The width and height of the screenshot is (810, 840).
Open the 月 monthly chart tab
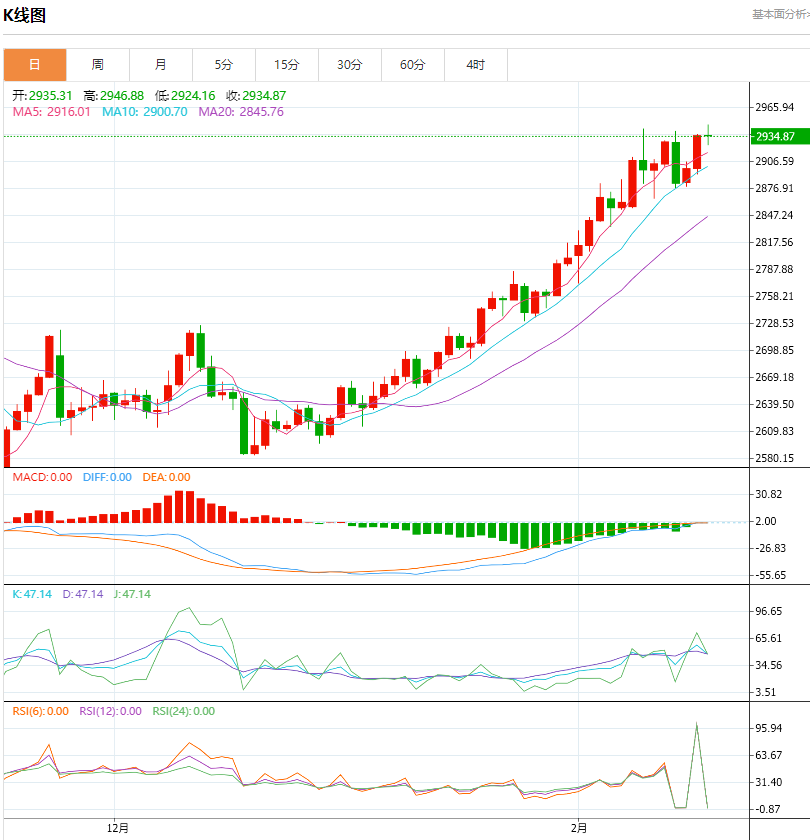pyautogui.click(x=161, y=65)
